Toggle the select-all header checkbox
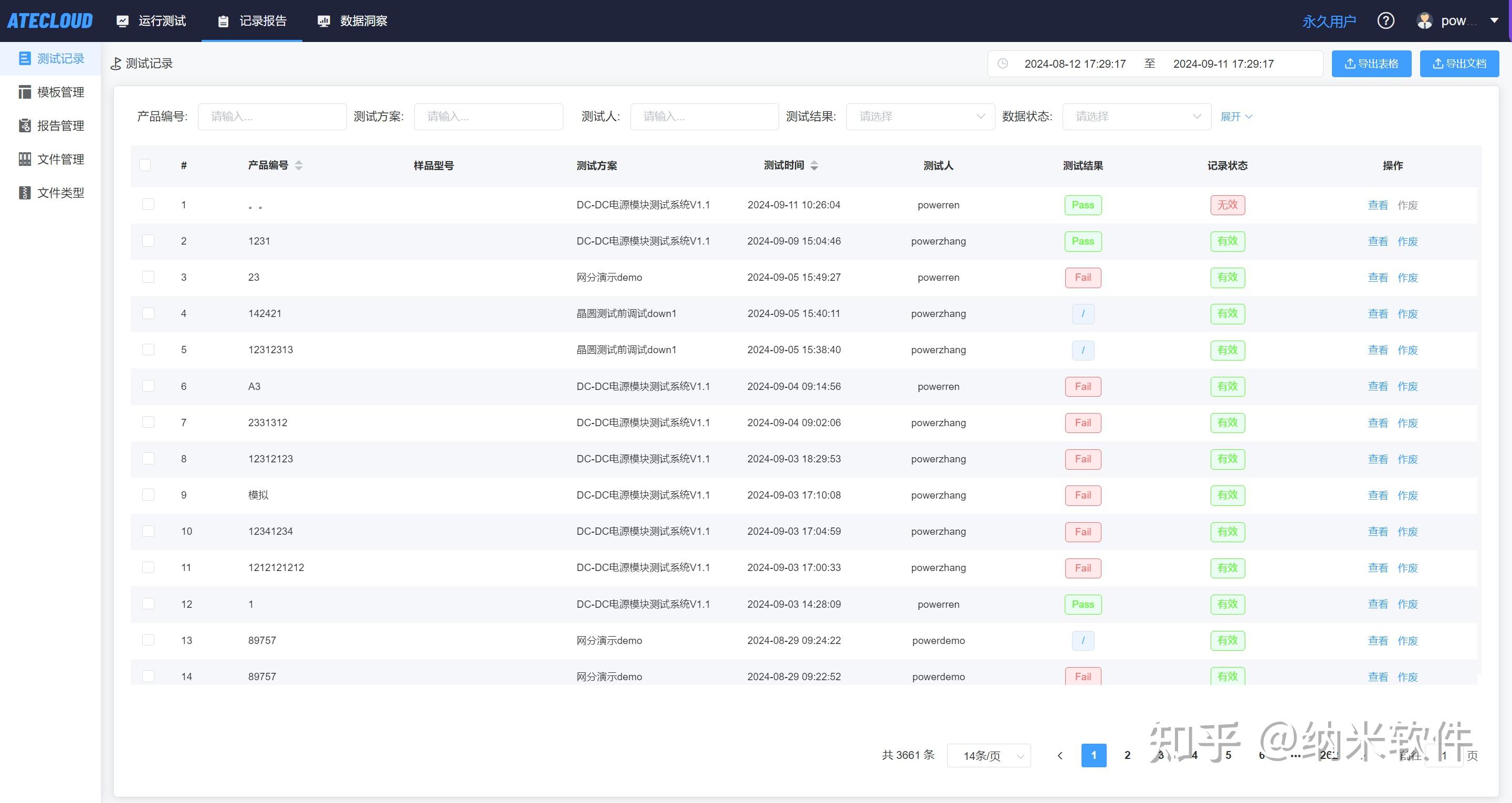1512x803 pixels. coord(145,165)
